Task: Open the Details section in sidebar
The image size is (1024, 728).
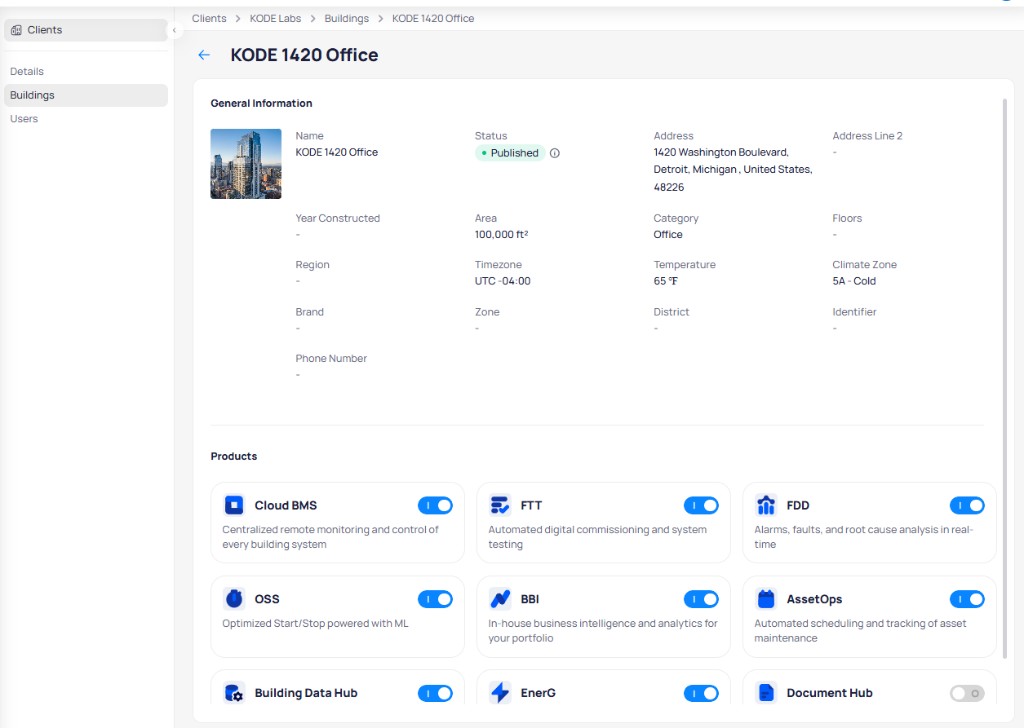Action: [x=86, y=71]
